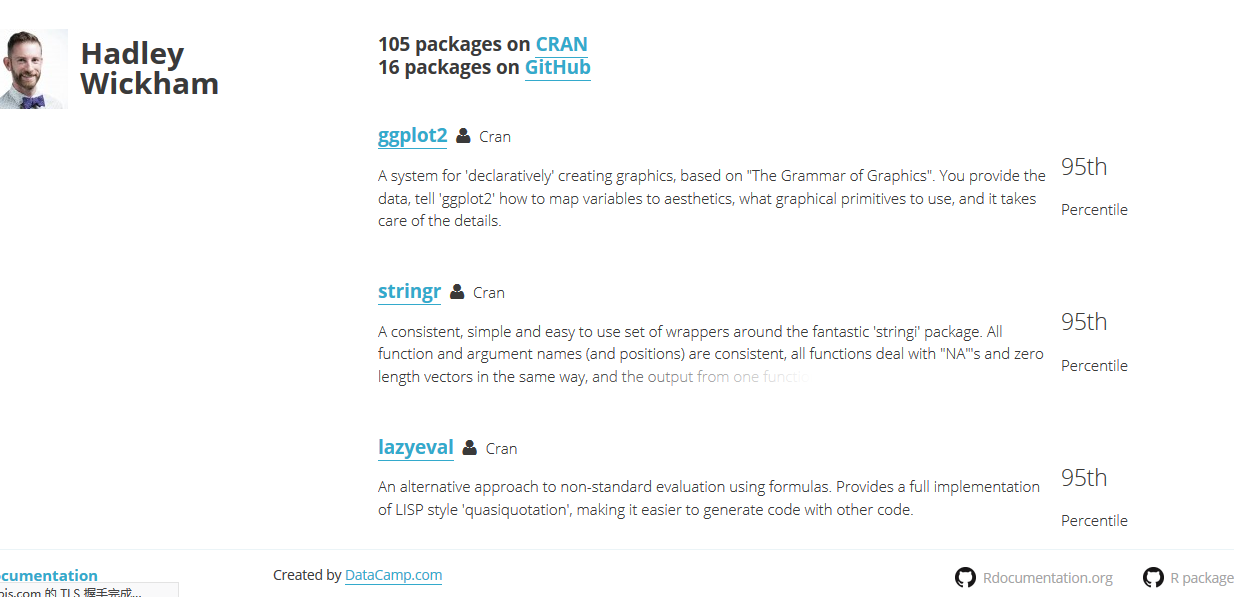Open the CRAN packages link

561,44
